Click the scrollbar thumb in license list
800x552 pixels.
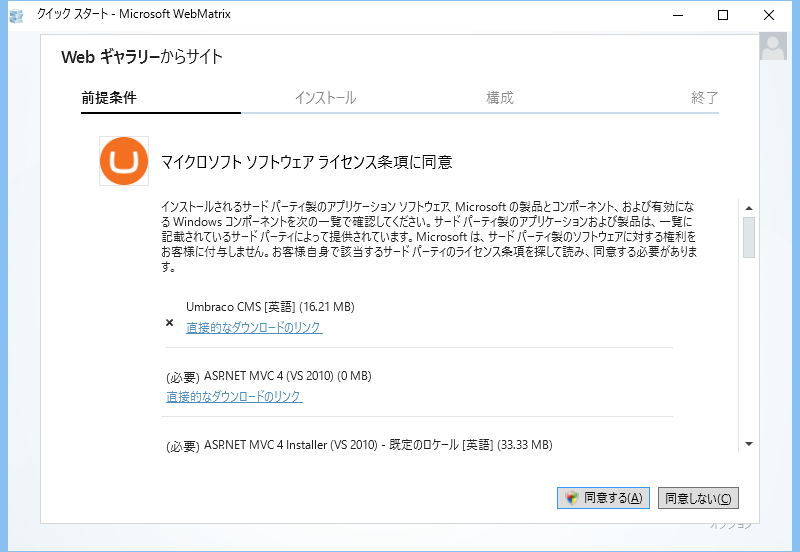pos(749,237)
